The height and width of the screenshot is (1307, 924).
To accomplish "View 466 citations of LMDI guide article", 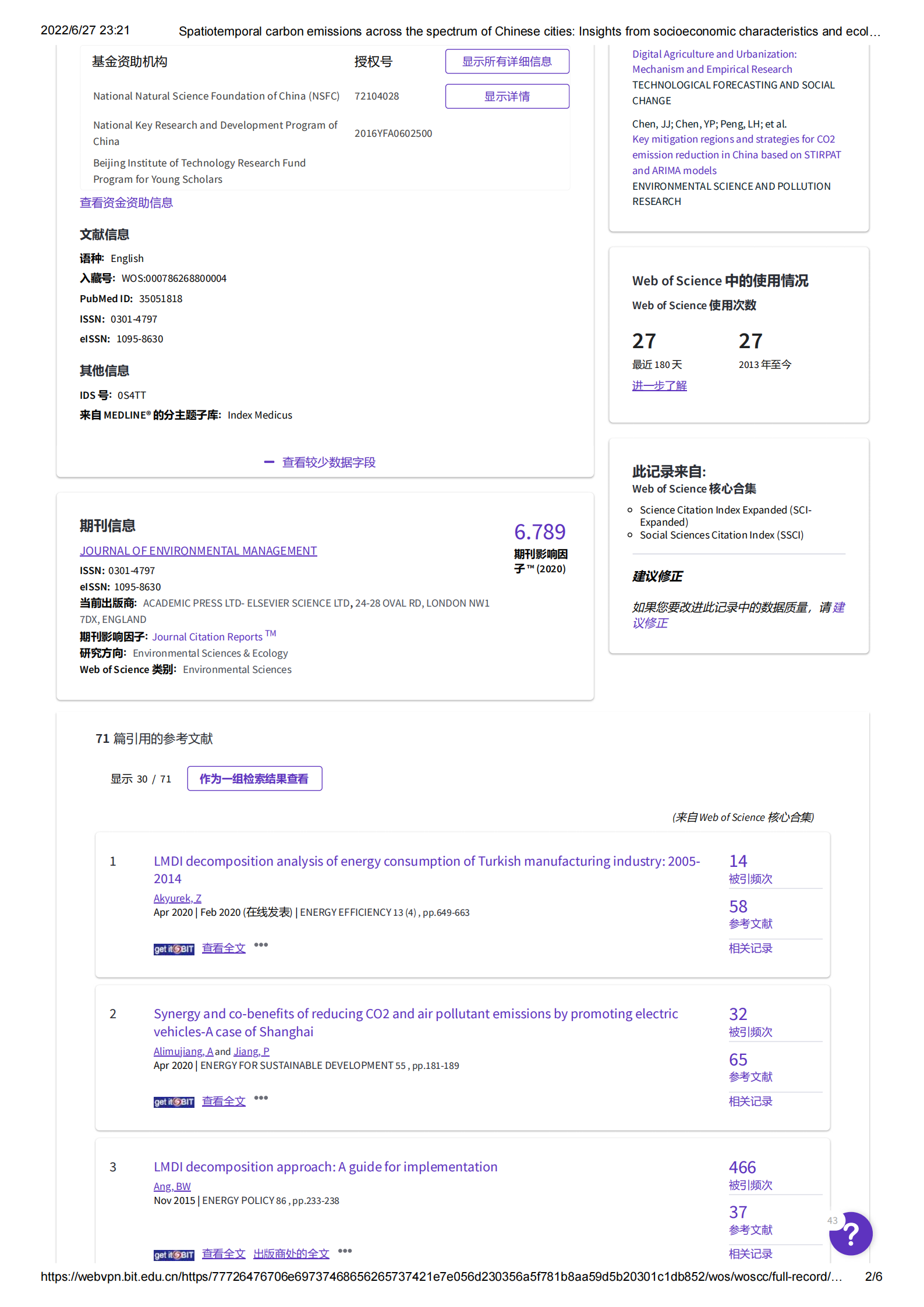I will (x=742, y=1167).
